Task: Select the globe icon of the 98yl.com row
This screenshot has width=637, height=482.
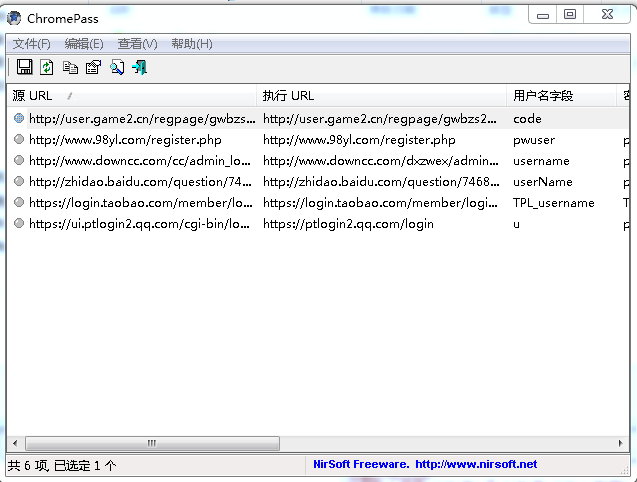Action: [18, 140]
